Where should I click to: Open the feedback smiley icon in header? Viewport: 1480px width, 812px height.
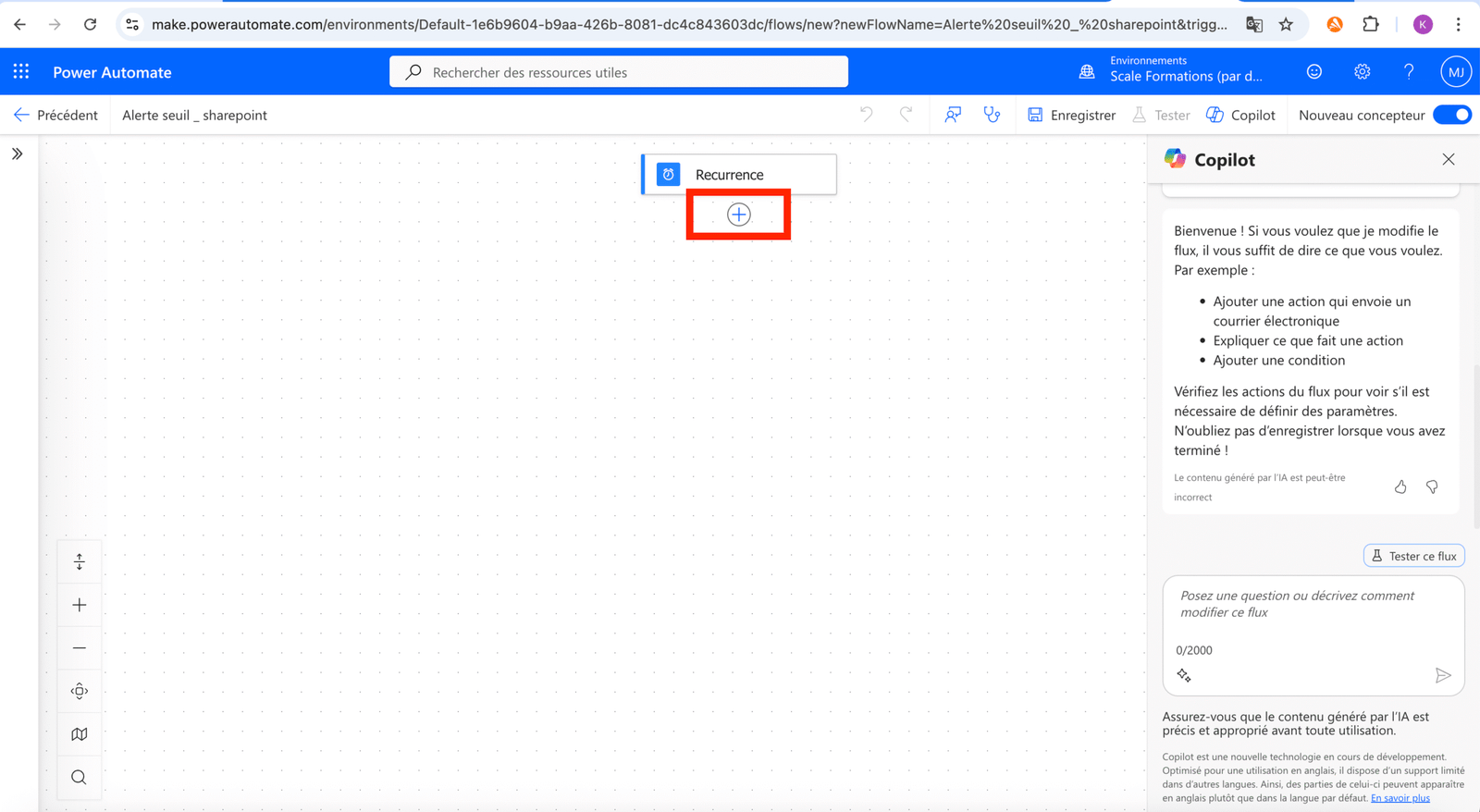(x=1314, y=71)
